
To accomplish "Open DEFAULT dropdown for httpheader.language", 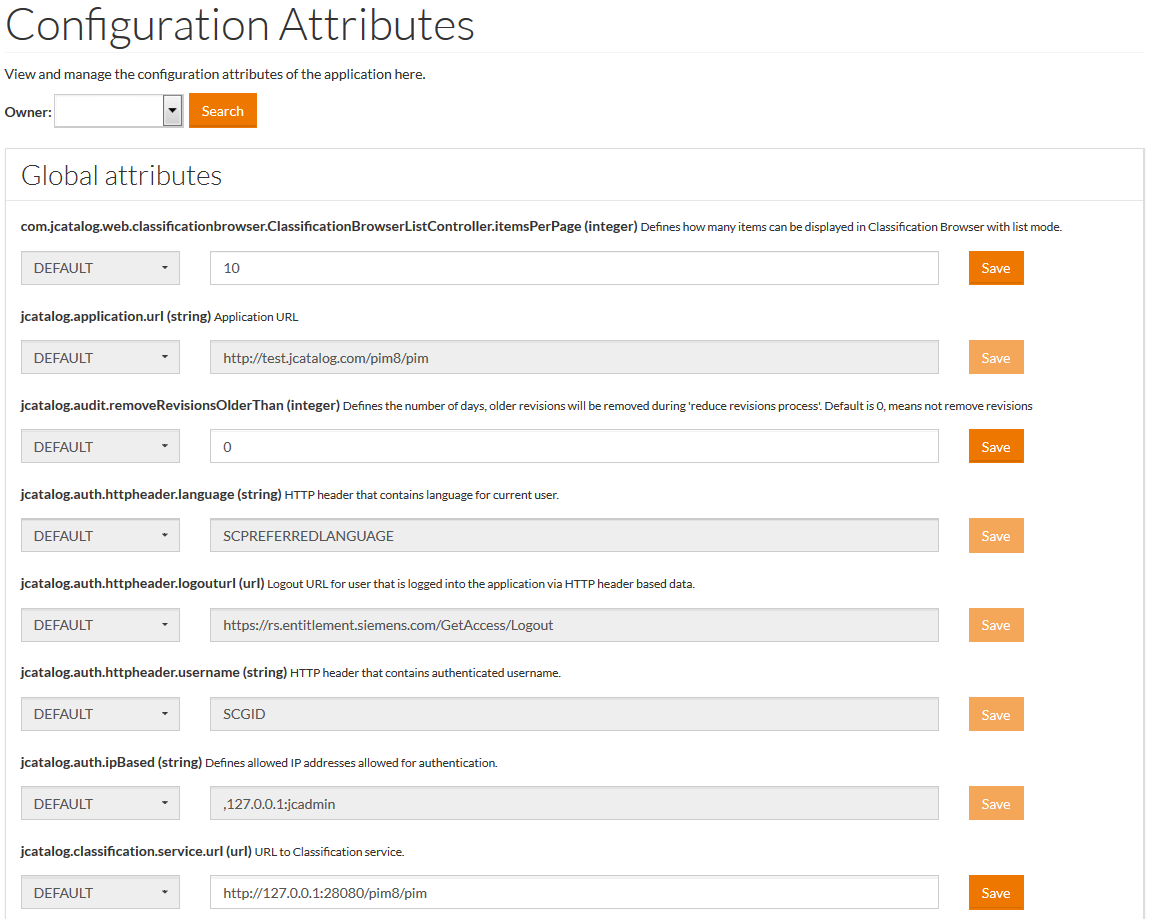I will [100, 536].
